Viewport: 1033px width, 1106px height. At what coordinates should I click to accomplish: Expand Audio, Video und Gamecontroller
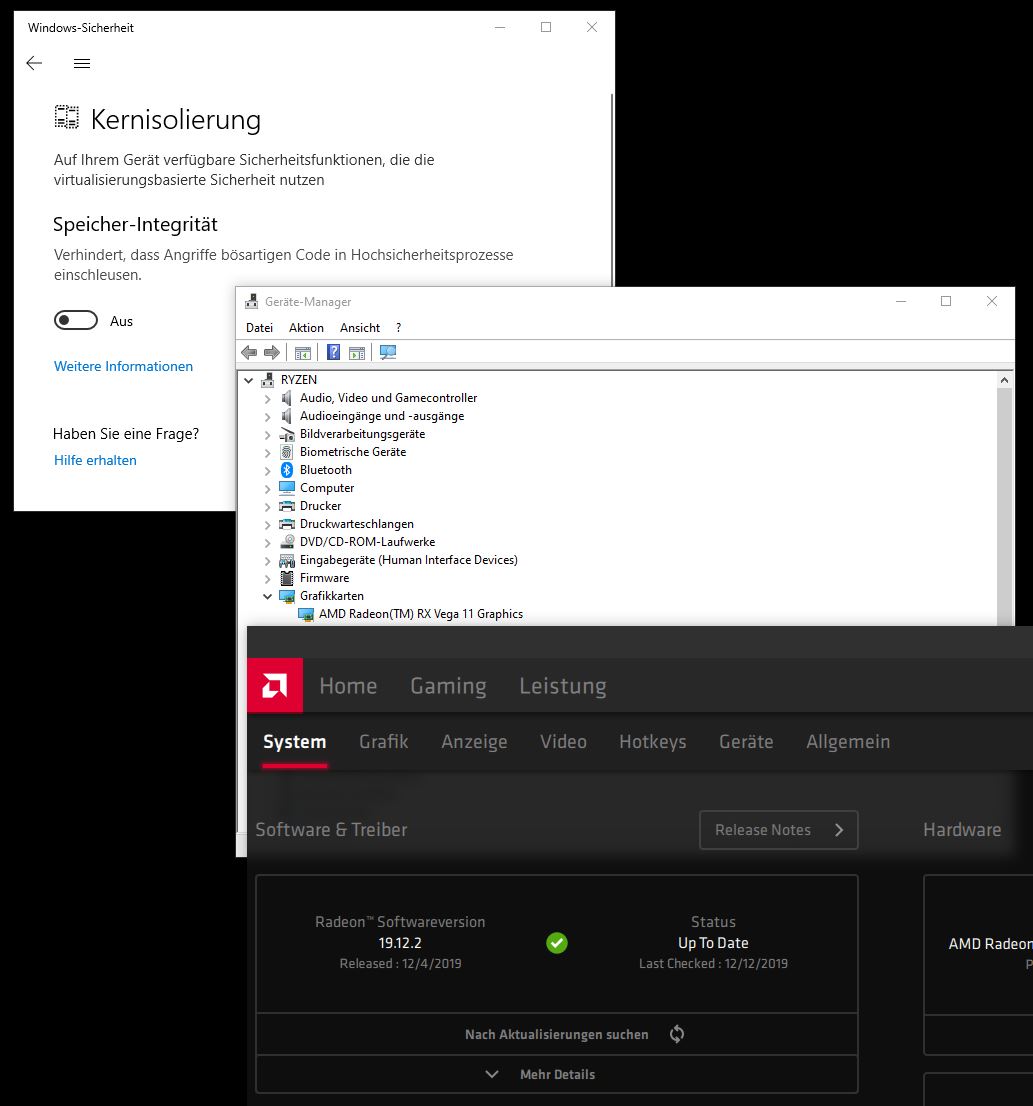coord(267,399)
